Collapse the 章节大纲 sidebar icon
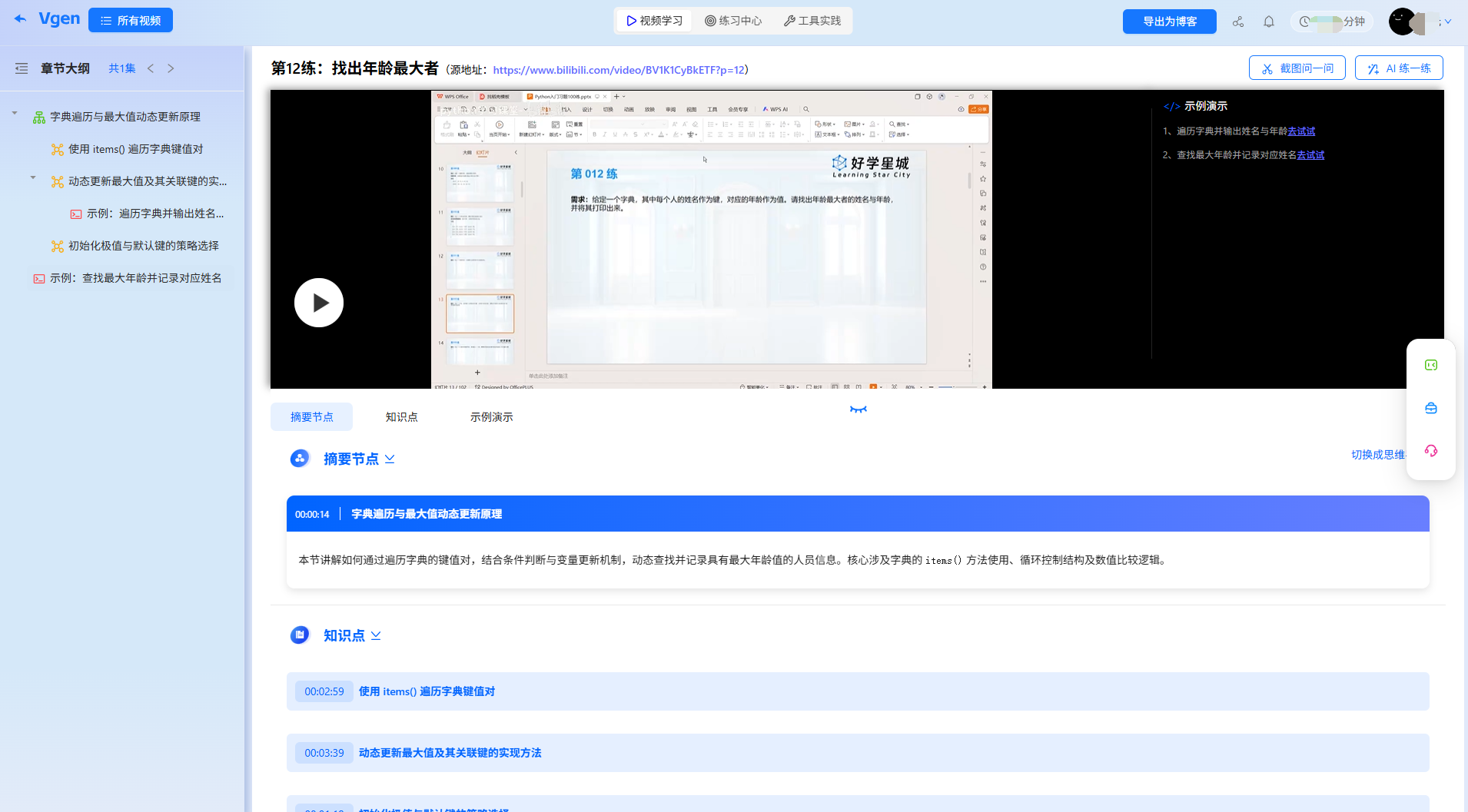The image size is (1468, 812). tap(22, 68)
